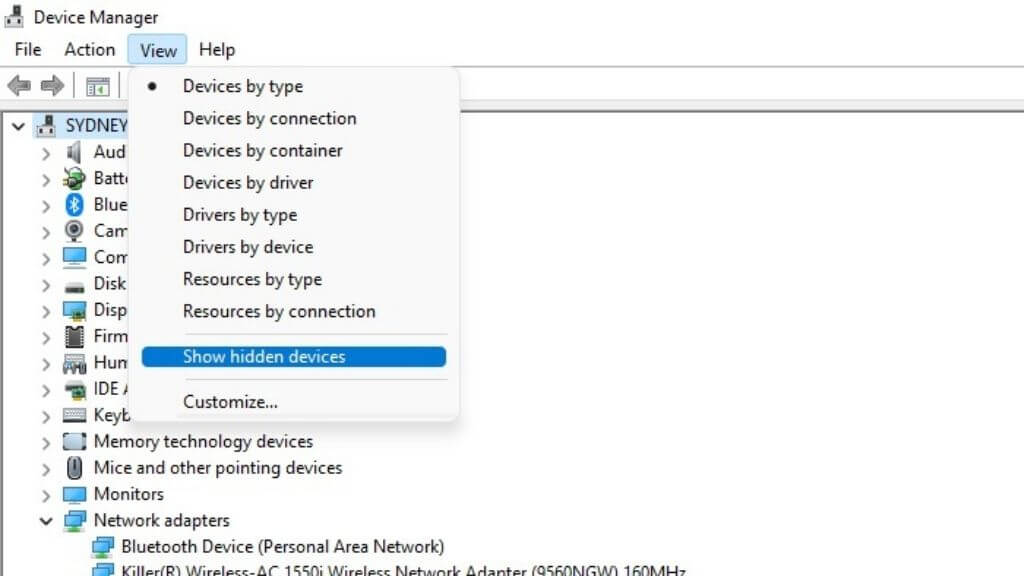Switch view to Devices by connection
Viewport: 1024px width, 576px height.
[269, 118]
